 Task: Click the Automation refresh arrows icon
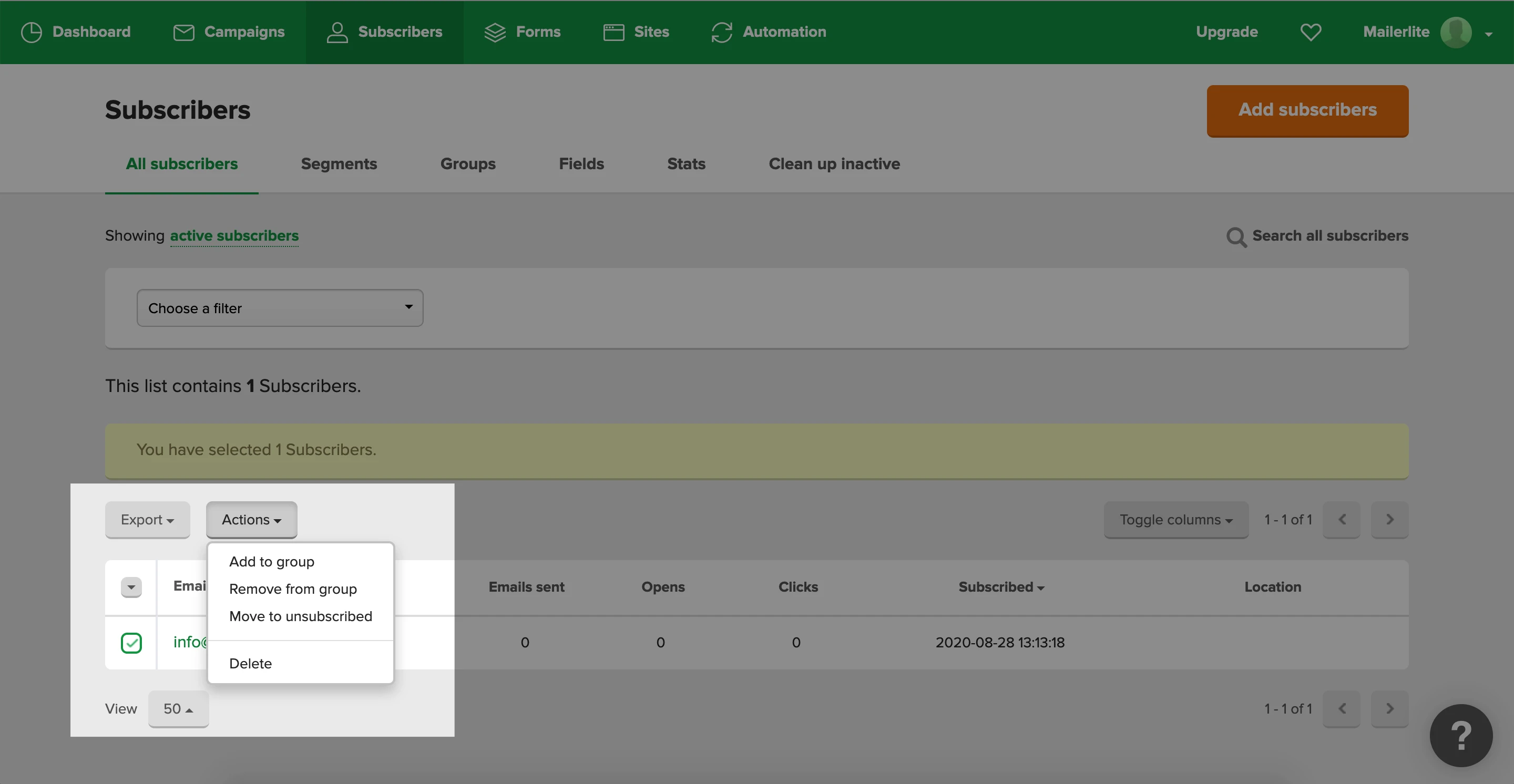point(722,32)
